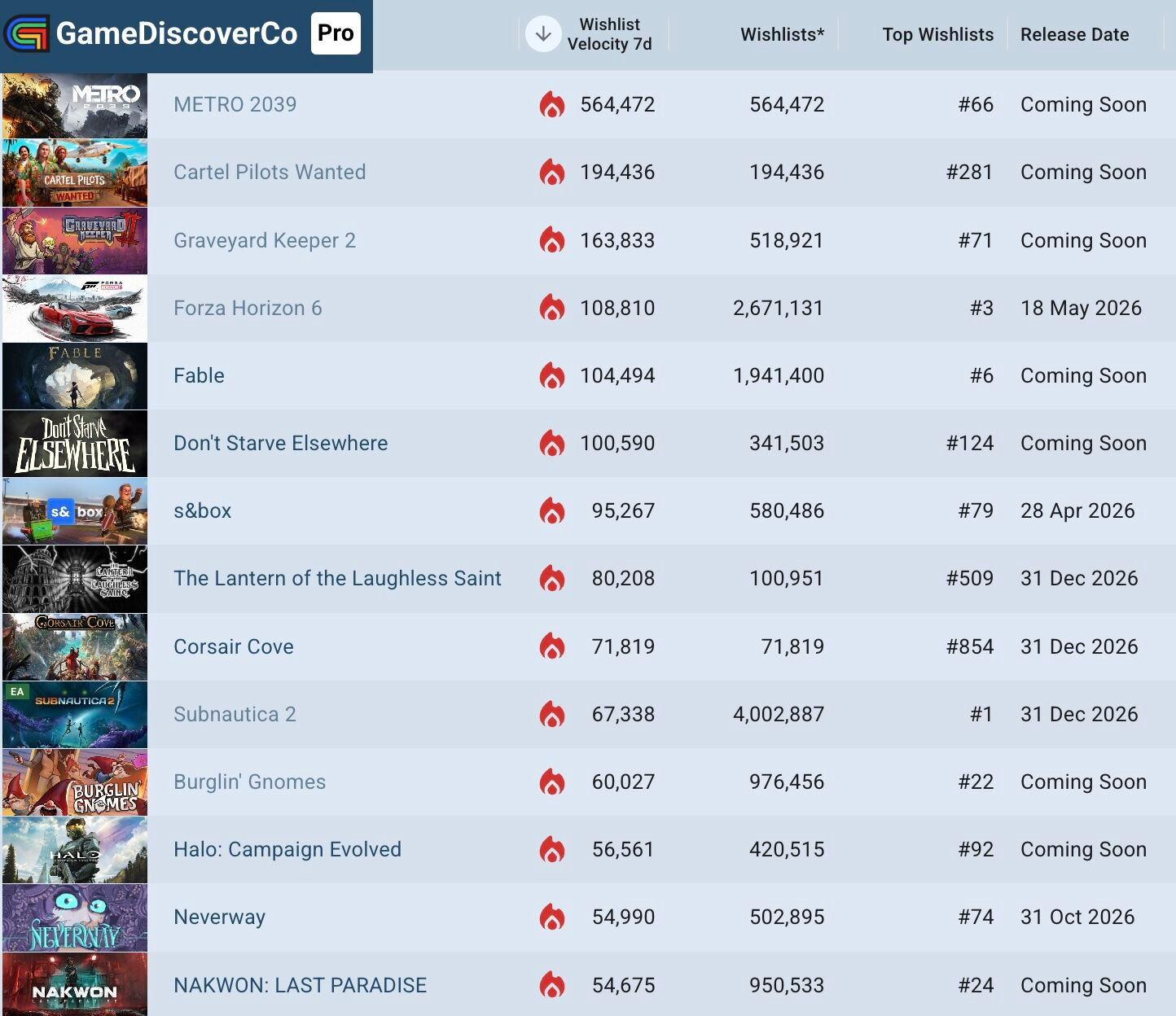Click the flame icon for Subnautica 2
Image resolution: width=1176 pixels, height=1016 pixels.
(x=552, y=714)
